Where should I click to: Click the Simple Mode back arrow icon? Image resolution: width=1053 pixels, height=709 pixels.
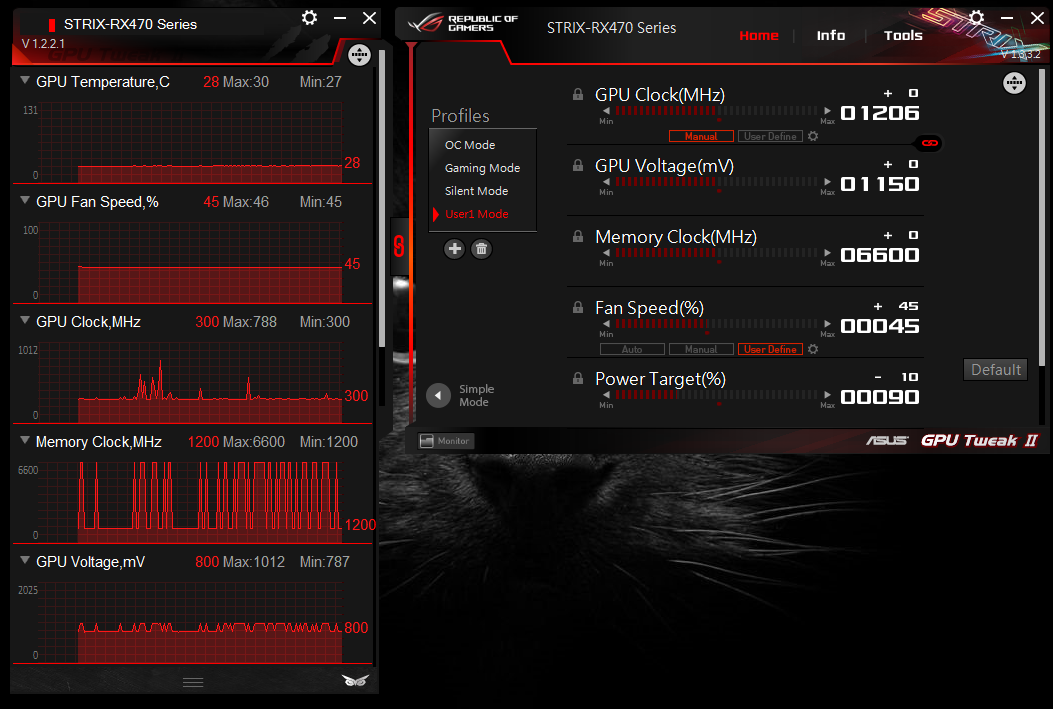[x=438, y=395]
